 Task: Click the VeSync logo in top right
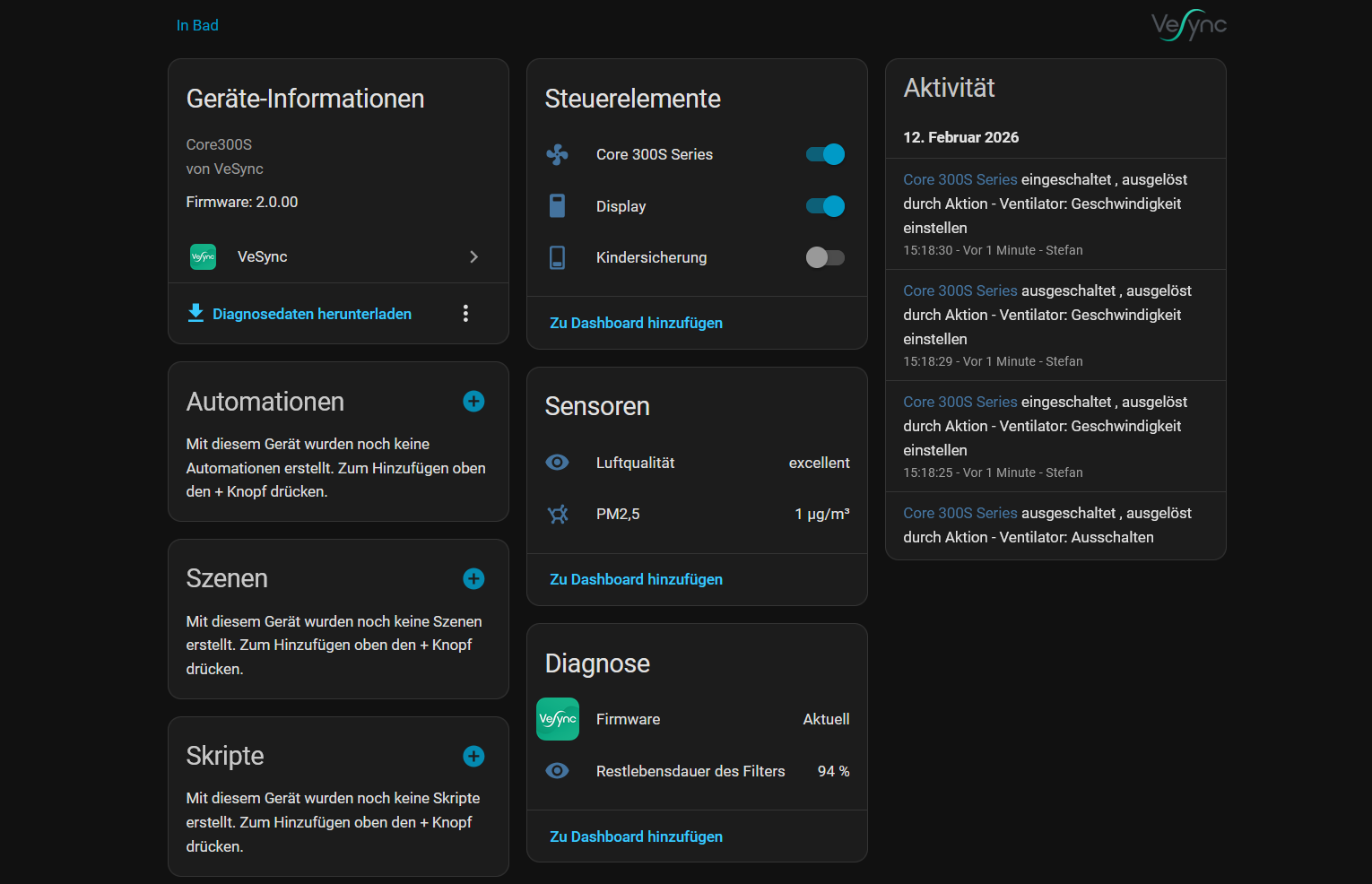(x=1188, y=25)
